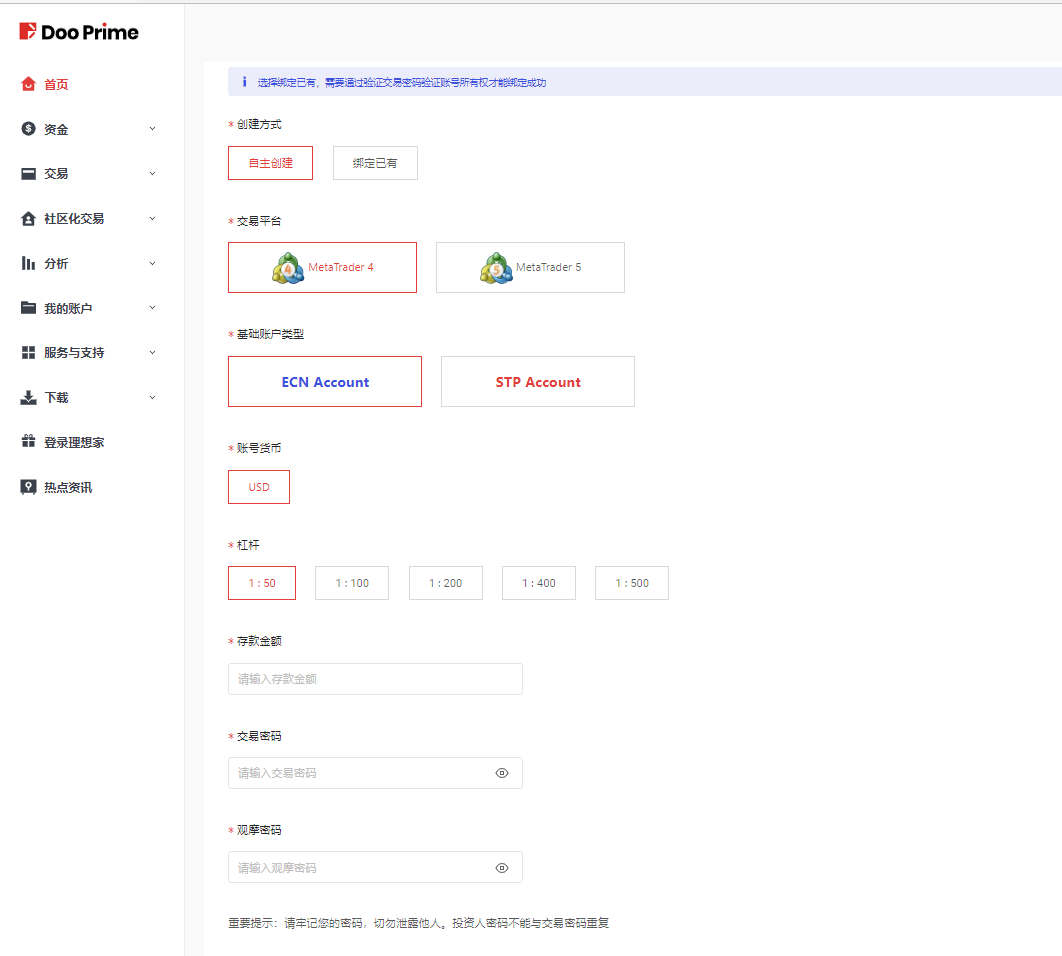
Task: Expand the 交易 sidebar menu chevron
Action: click(152, 173)
